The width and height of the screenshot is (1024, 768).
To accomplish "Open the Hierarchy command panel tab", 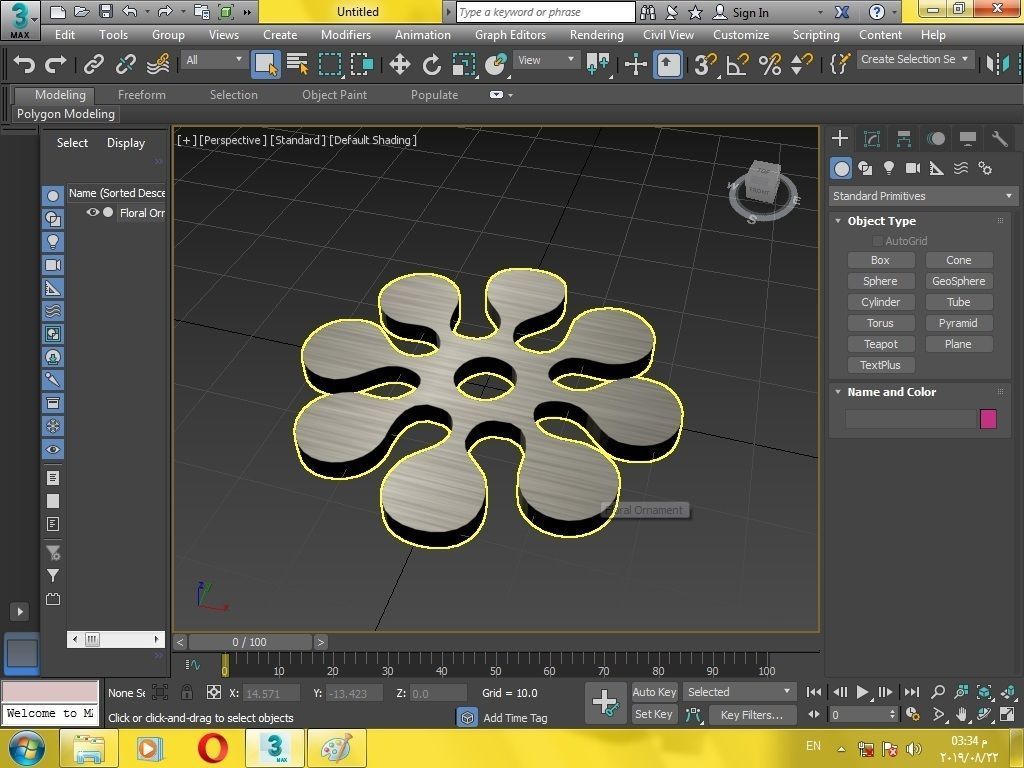I will (x=904, y=138).
